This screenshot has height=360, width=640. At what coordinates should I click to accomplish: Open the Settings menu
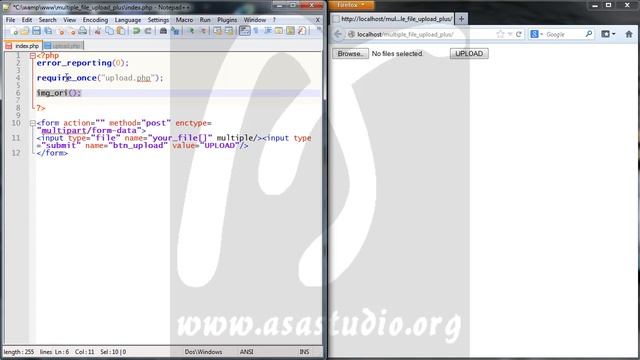158,20
